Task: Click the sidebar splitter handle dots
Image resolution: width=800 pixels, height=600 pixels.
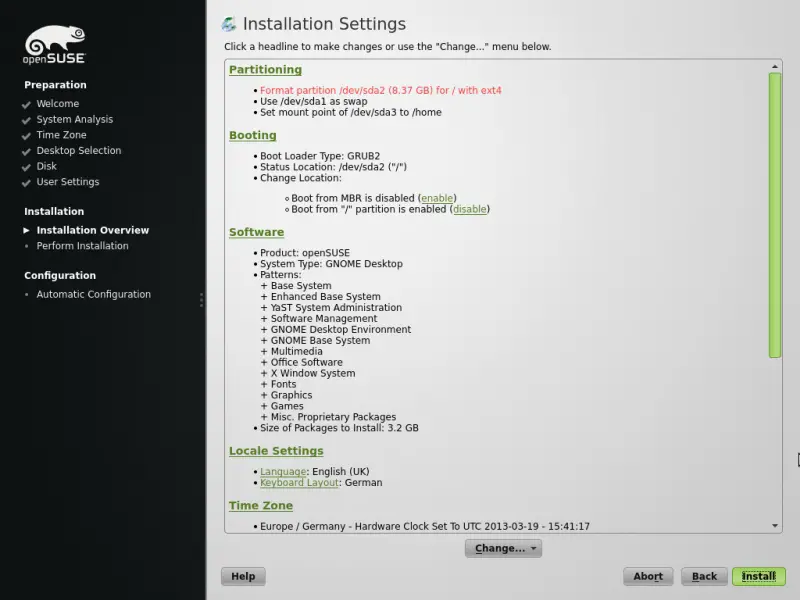Action: coord(202,300)
